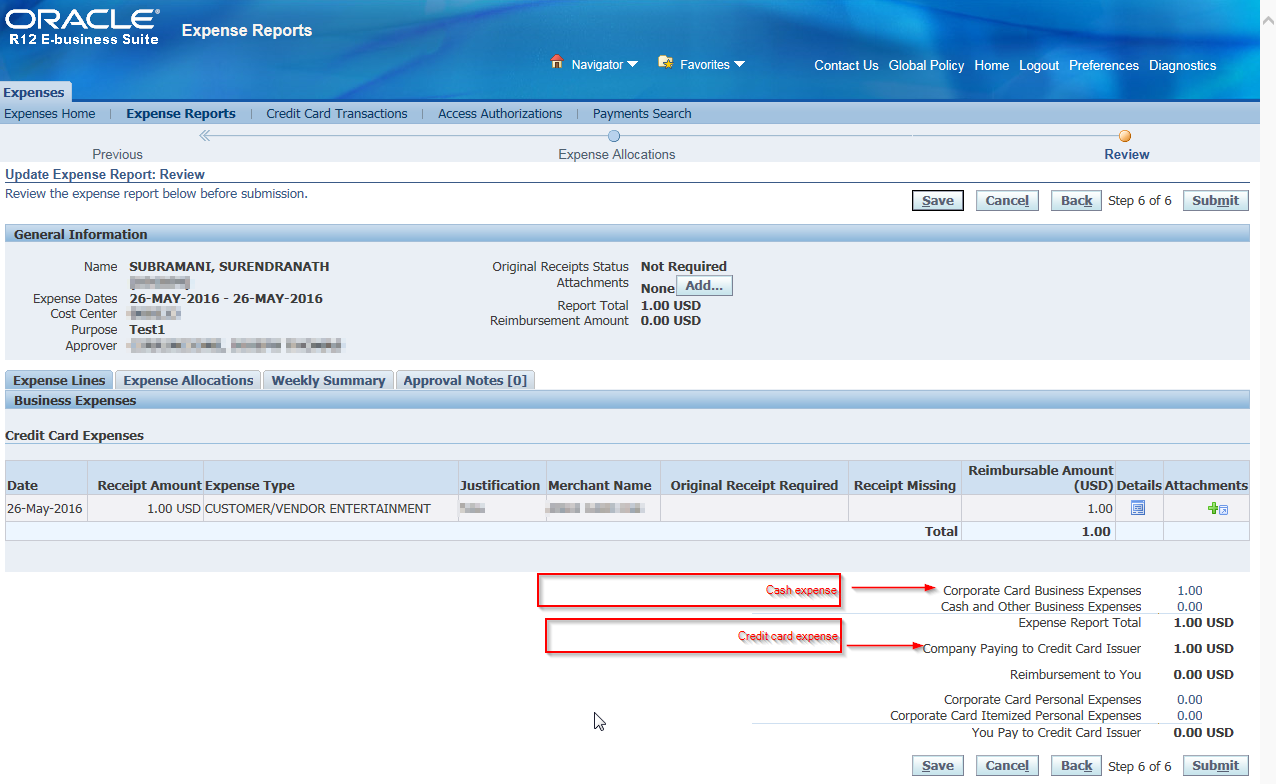Screen dimensions: 1276x784
Task: Open the Approval Notes tab
Action: [x=465, y=380]
